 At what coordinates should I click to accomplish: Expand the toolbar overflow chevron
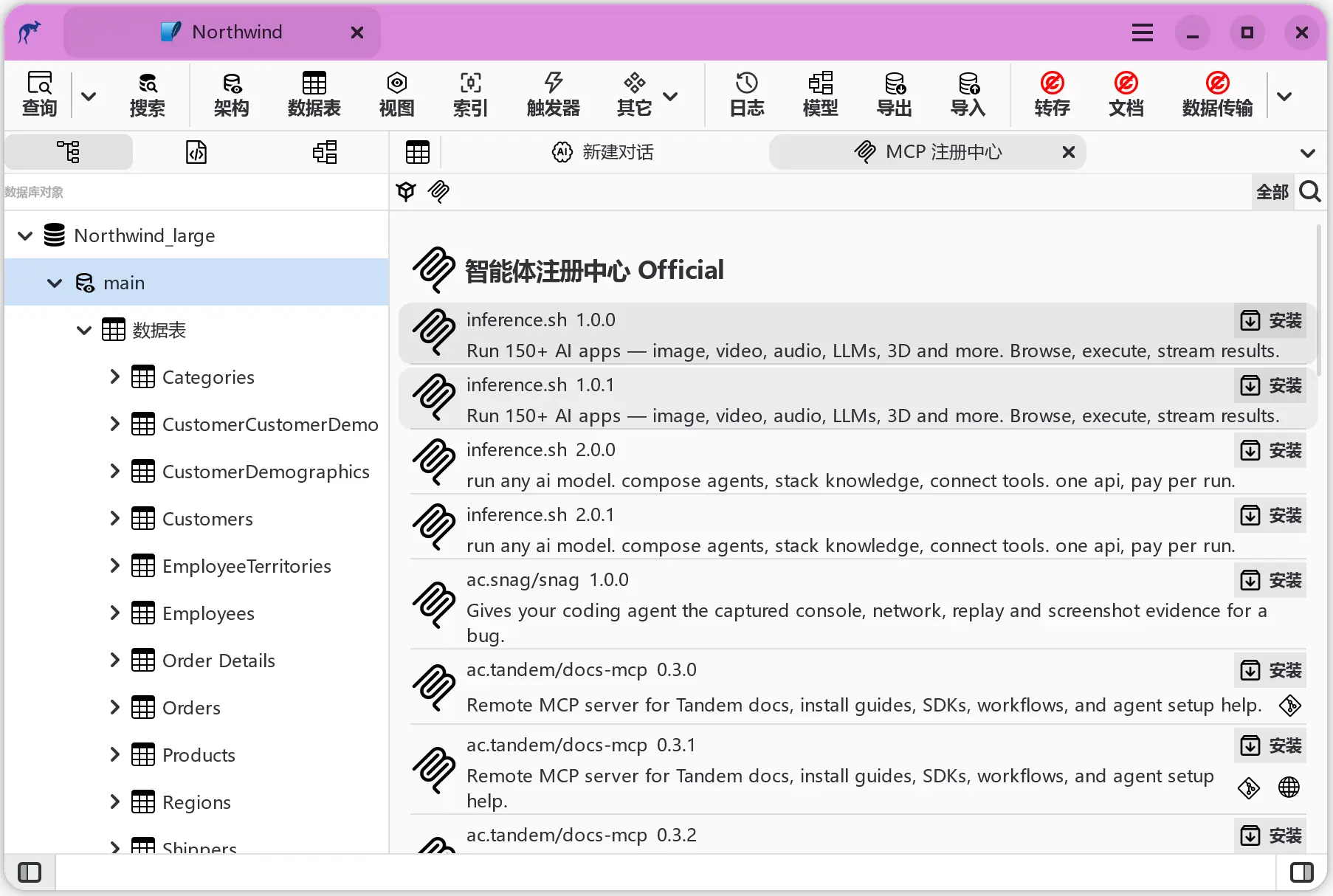1284,96
